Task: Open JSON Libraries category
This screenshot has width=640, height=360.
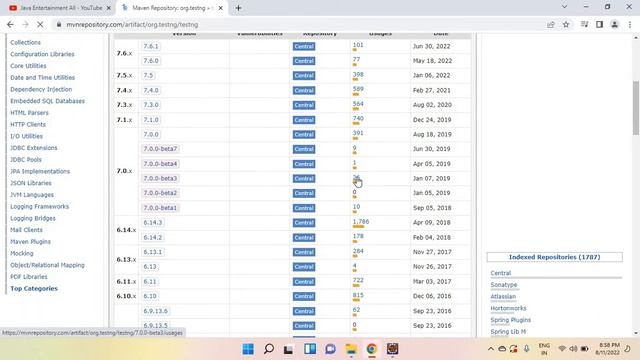Action: click(x=31, y=183)
